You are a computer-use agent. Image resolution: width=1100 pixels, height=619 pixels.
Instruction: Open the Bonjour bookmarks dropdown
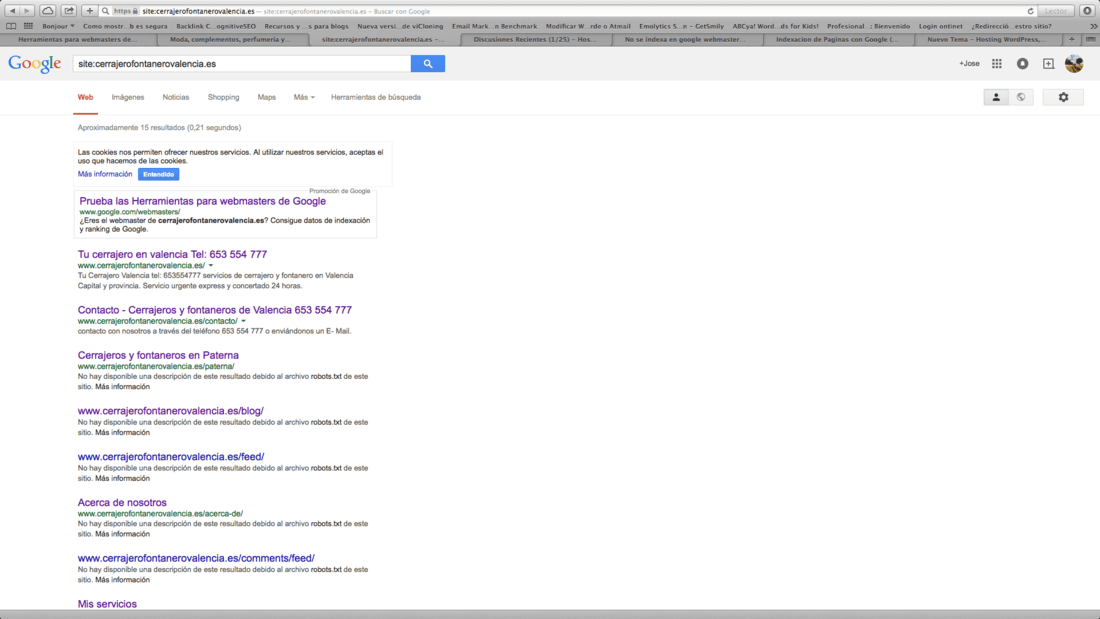pos(58,26)
